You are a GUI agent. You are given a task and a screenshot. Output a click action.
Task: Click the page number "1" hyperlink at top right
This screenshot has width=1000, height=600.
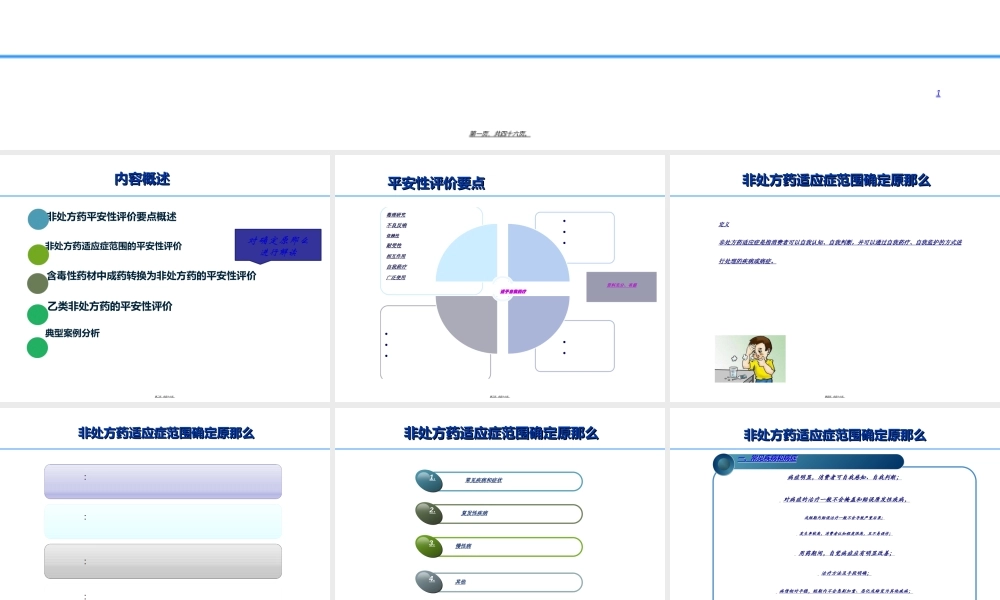tap(937, 92)
